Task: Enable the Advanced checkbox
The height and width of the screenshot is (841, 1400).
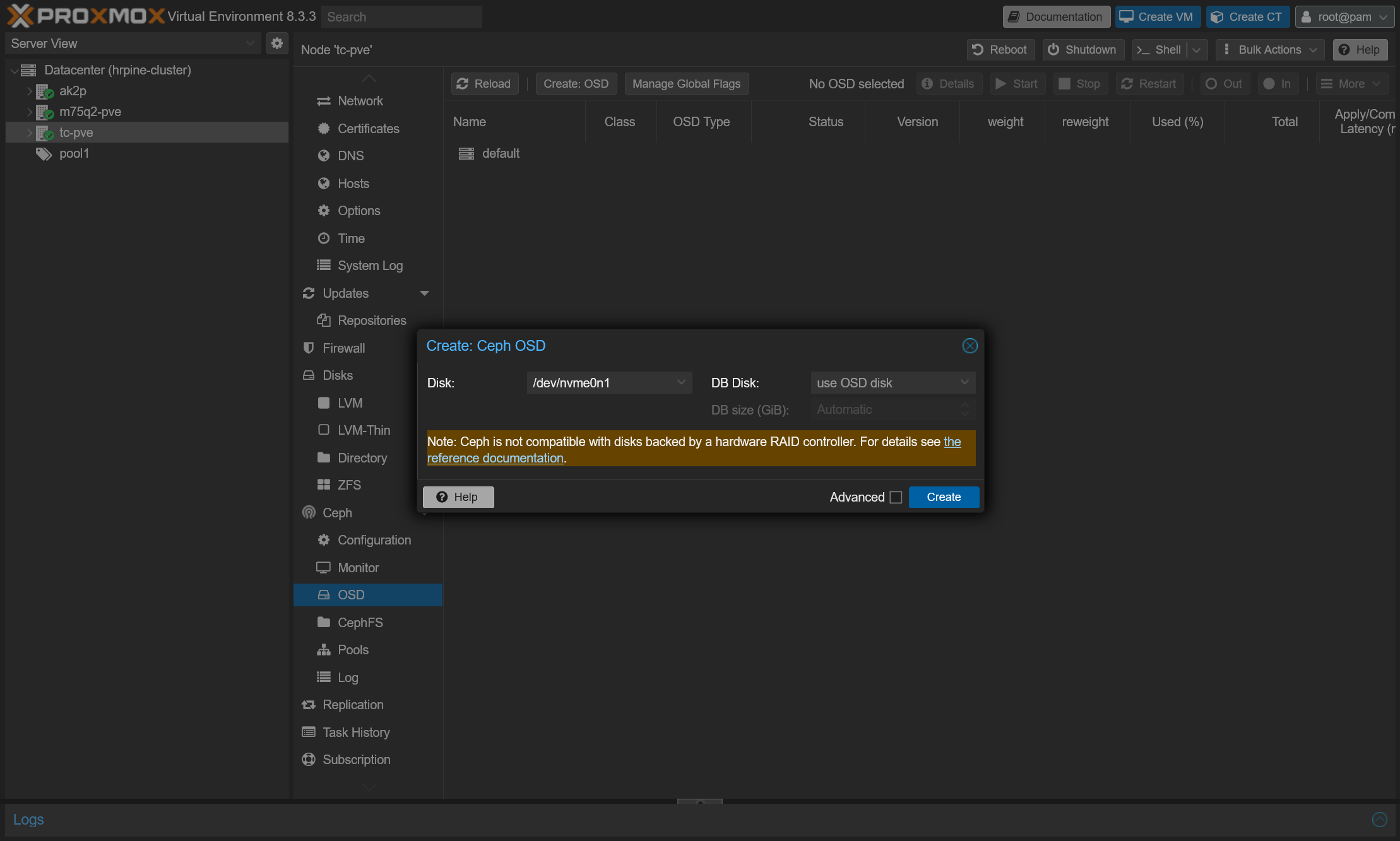Action: pos(896,497)
